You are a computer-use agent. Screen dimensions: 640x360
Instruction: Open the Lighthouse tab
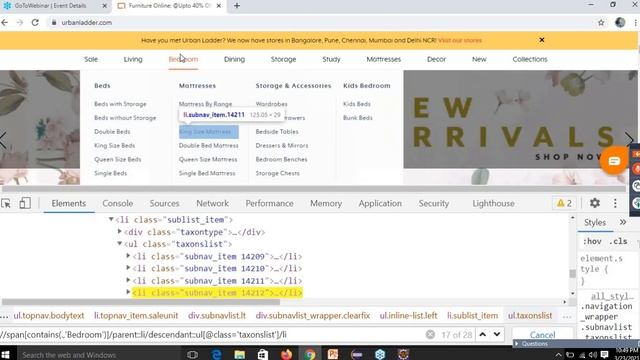493,203
